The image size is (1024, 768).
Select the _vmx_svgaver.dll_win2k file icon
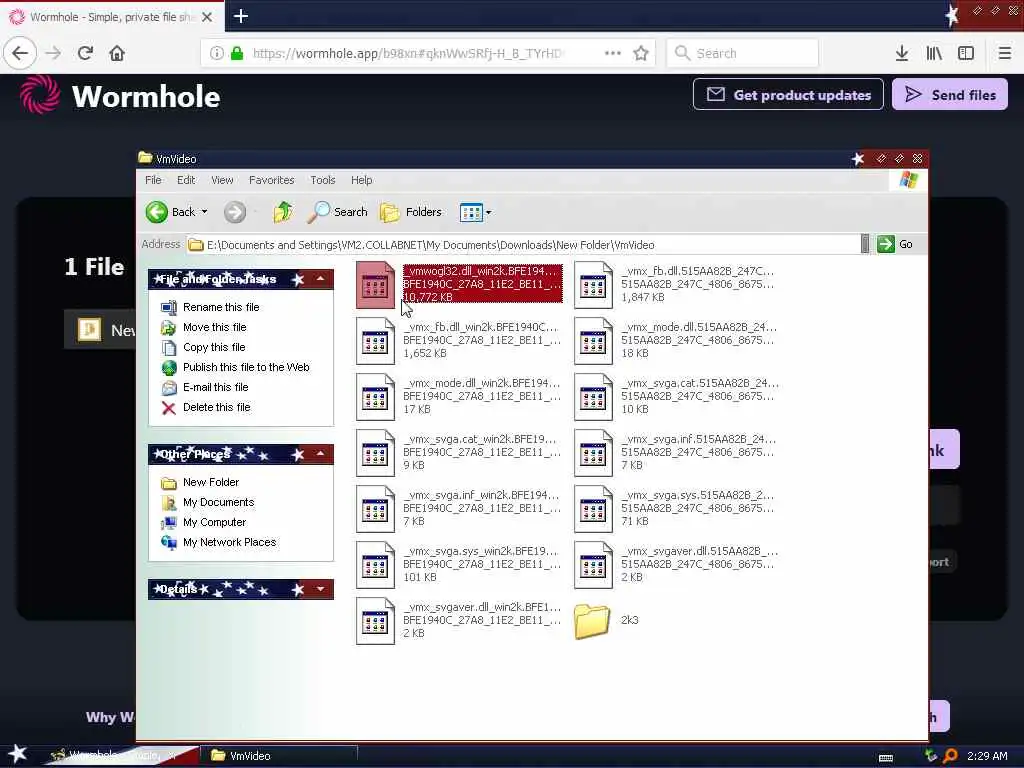point(375,620)
